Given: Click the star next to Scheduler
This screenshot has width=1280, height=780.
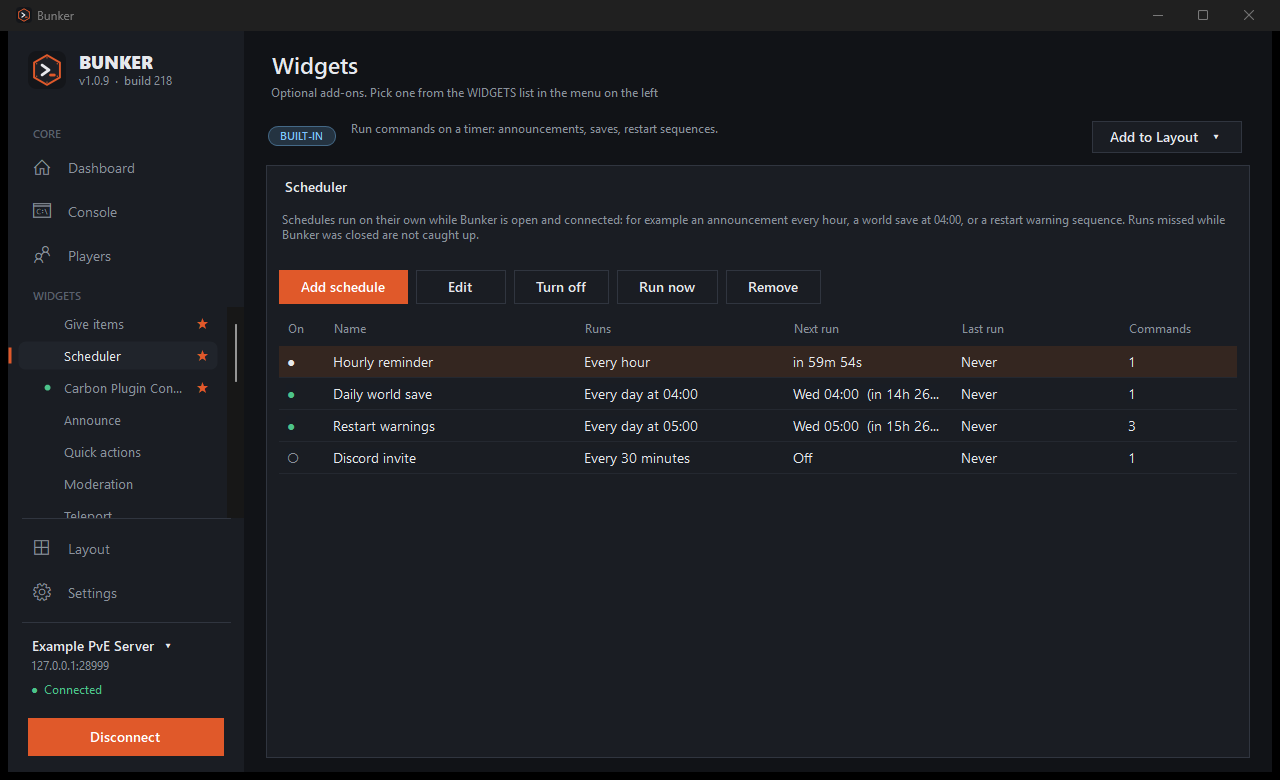Looking at the screenshot, I should [202, 356].
